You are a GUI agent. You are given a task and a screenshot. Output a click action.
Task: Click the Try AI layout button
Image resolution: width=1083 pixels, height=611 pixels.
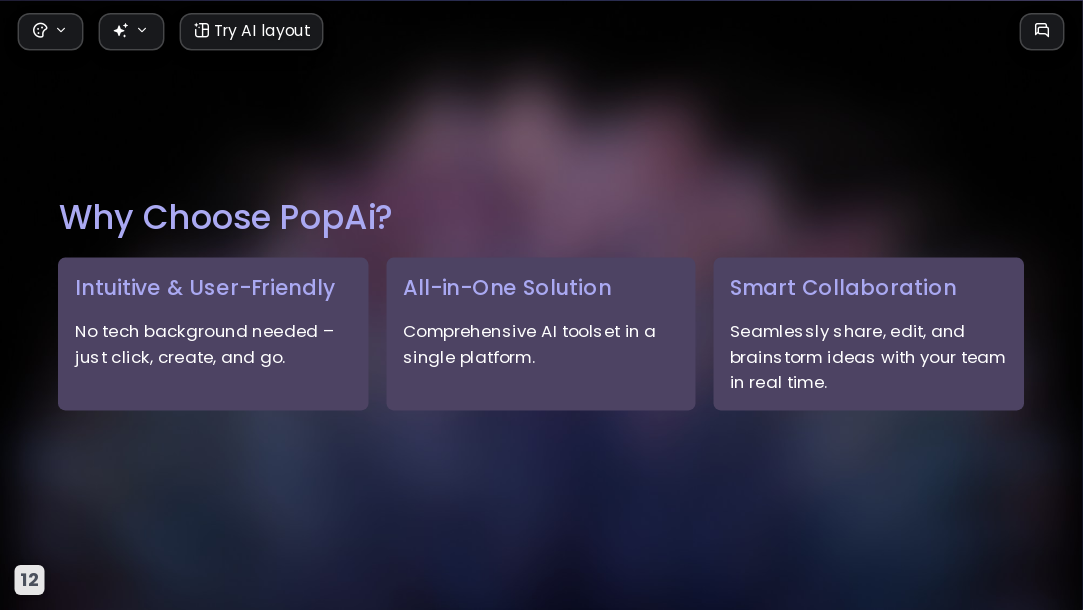click(x=251, y=31)
